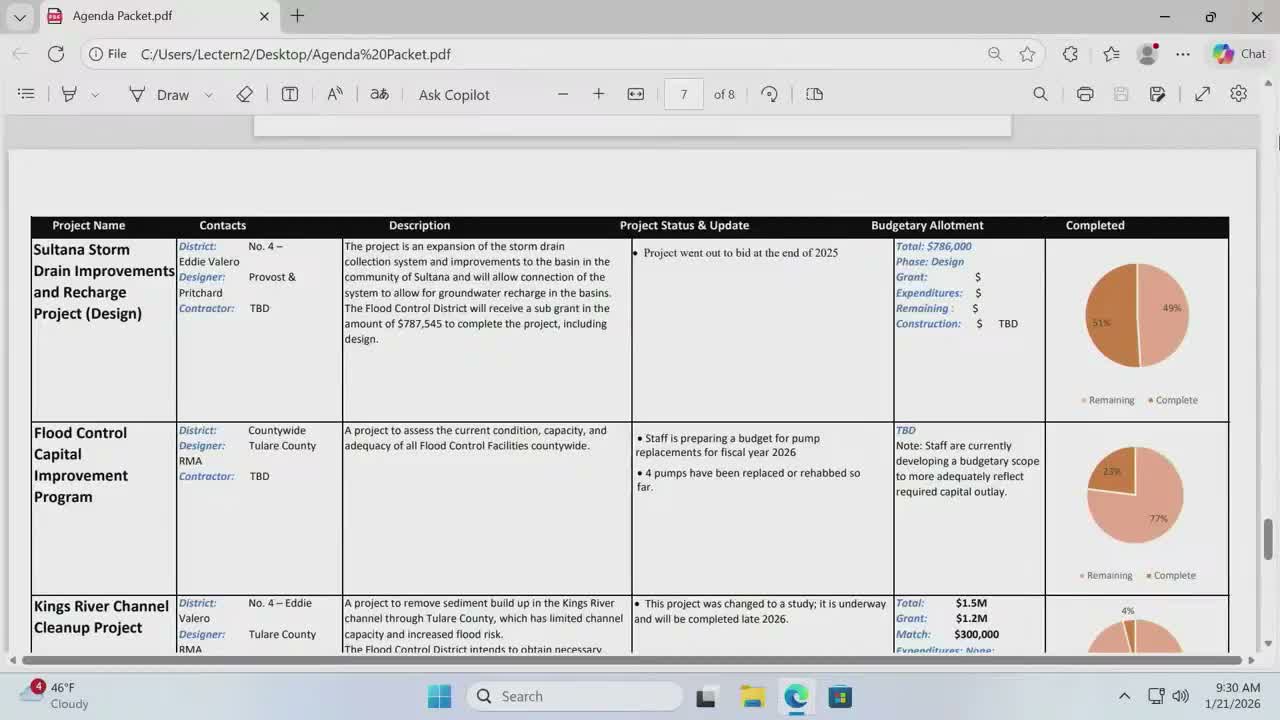
Task: Select the PDF Highlight tool
Action: (69, 94)
